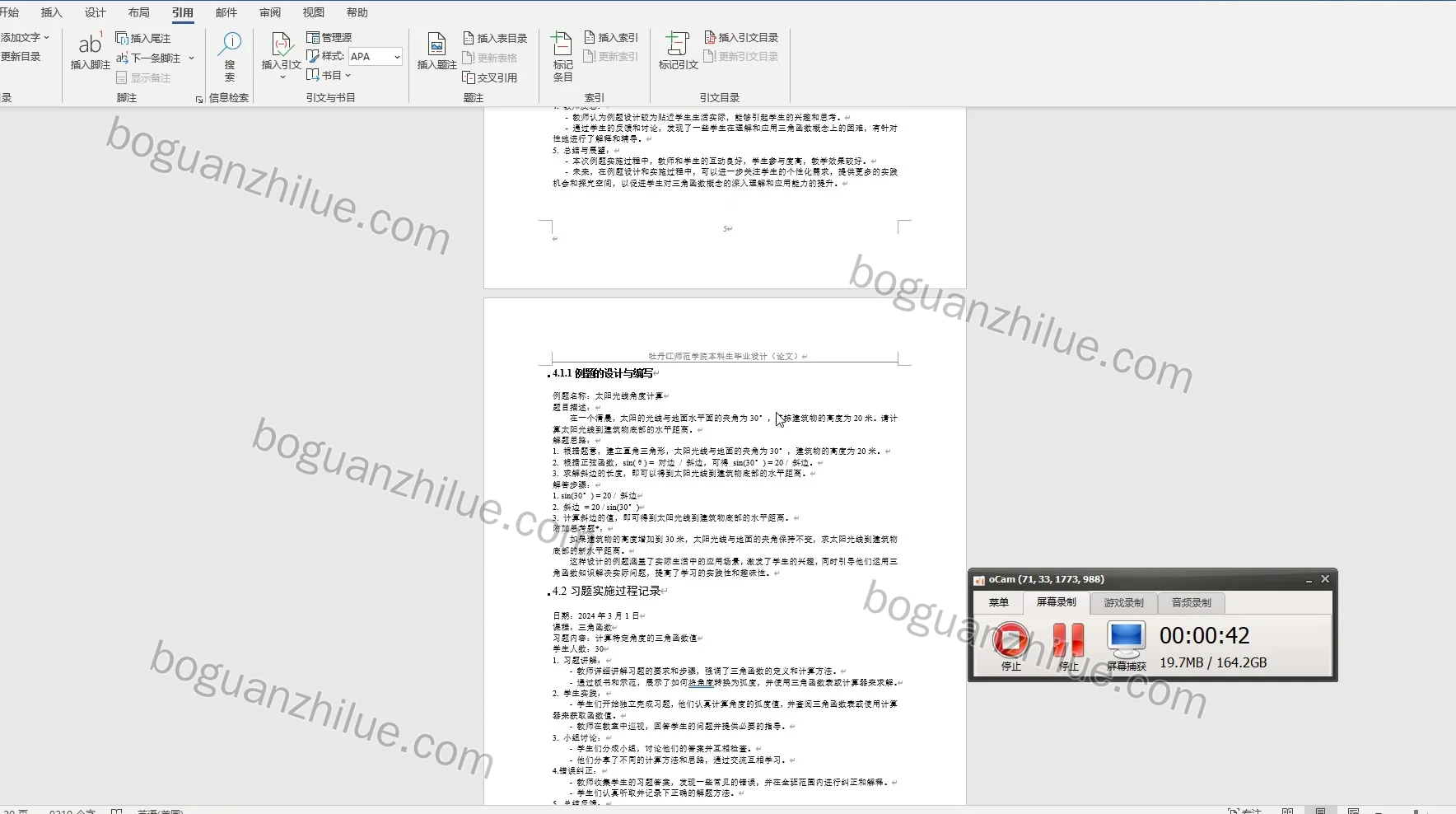Viewport: 1456px width, 814px height.
Task: Click Update Table (更新表格)
Action: [x=490, y=58]
